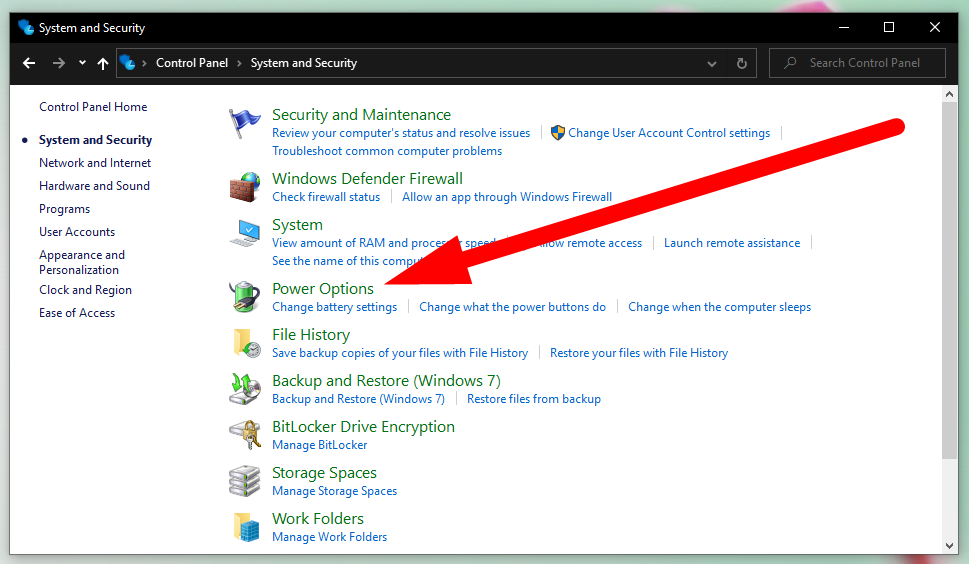The height and width of the screenshot is (564, 969).
Task: Open Windows Defender Firewall heading
Action: 367,179
